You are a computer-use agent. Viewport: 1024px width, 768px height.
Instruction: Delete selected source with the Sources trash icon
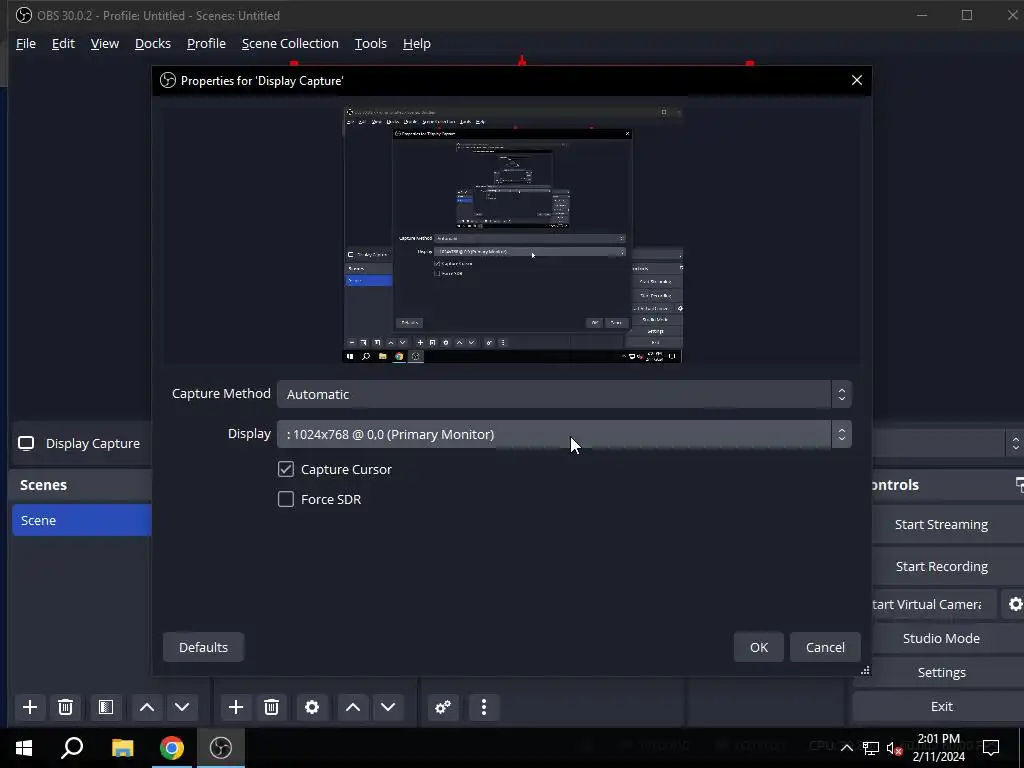coord(272,707)
